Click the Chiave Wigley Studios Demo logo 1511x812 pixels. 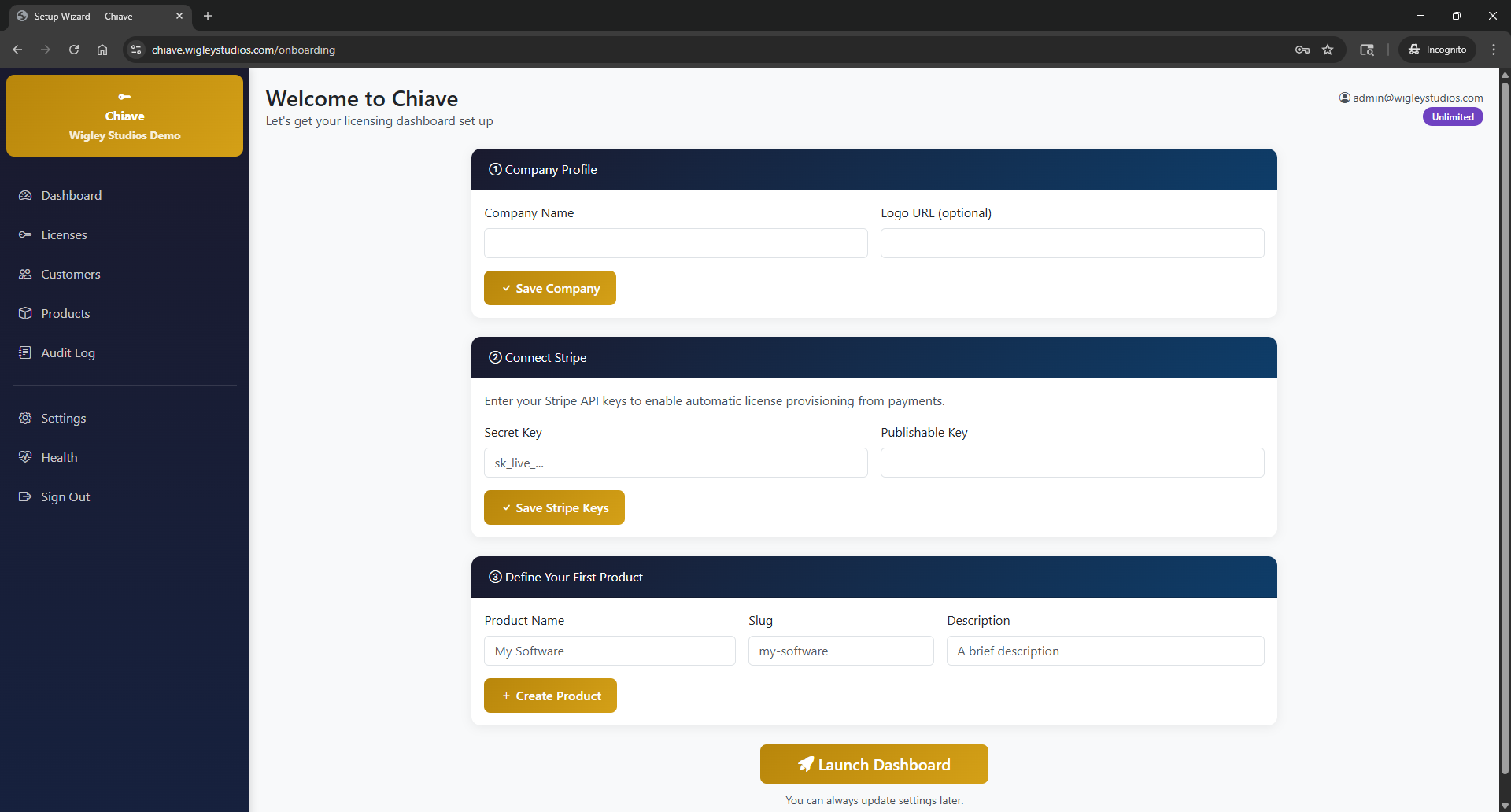124,116
